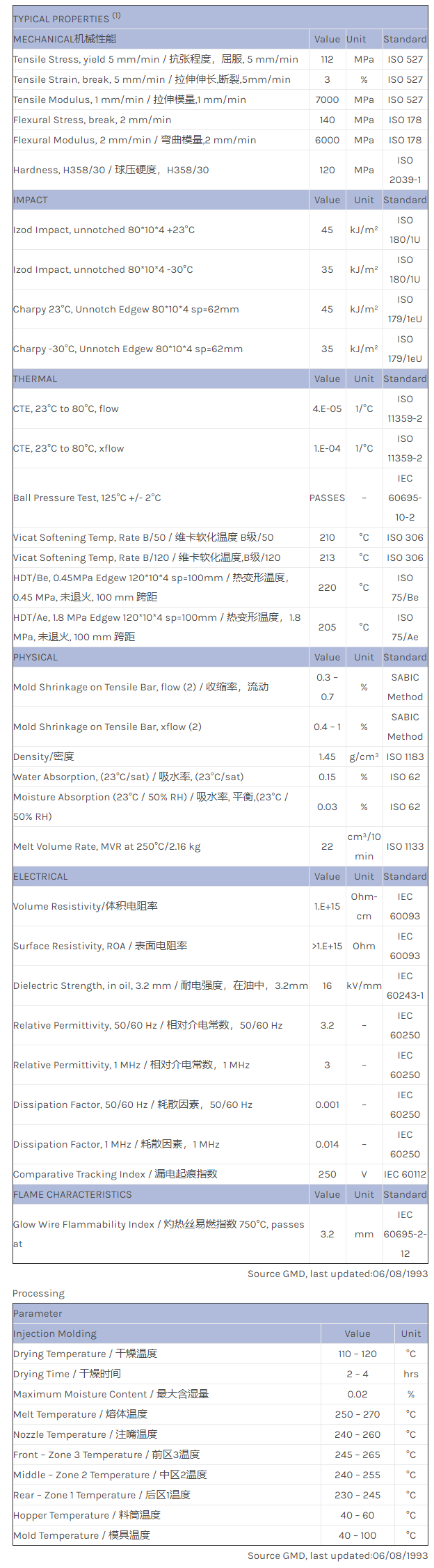Select the Hardness H358/30 property row
434x1568 pixels.
point(111,170)
